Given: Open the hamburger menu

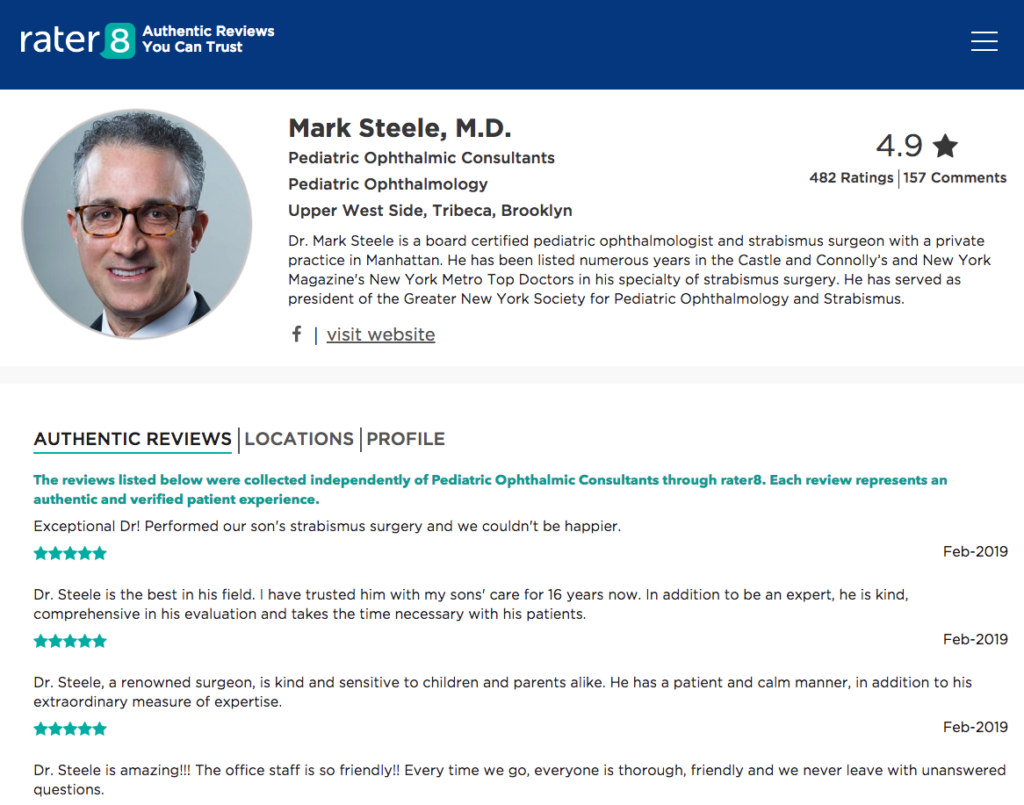Looking at the screenshot, I should [x=984, y=41].
